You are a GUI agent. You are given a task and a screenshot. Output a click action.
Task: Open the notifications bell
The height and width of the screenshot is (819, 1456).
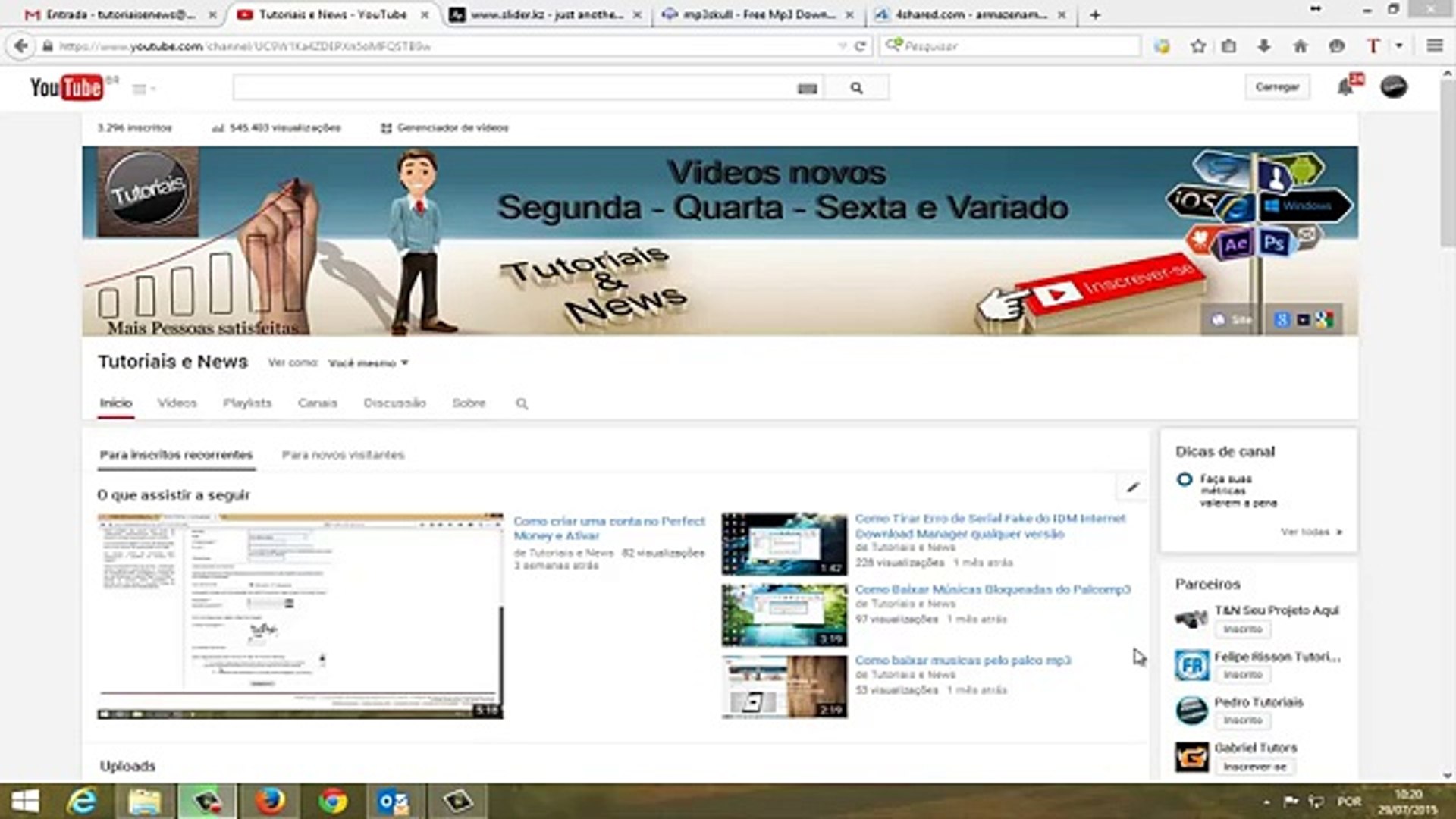click(x=1345, y=86)
